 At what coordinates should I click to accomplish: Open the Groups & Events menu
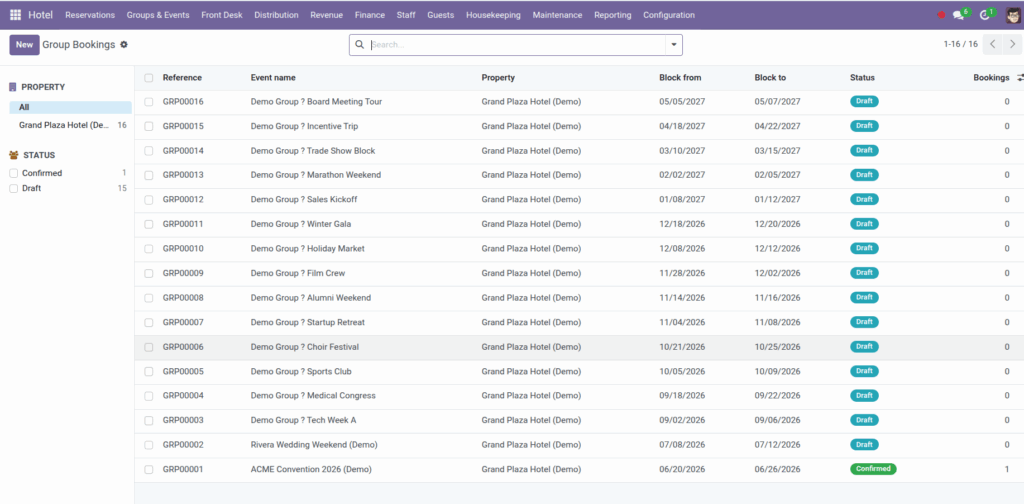coord(158,15)
